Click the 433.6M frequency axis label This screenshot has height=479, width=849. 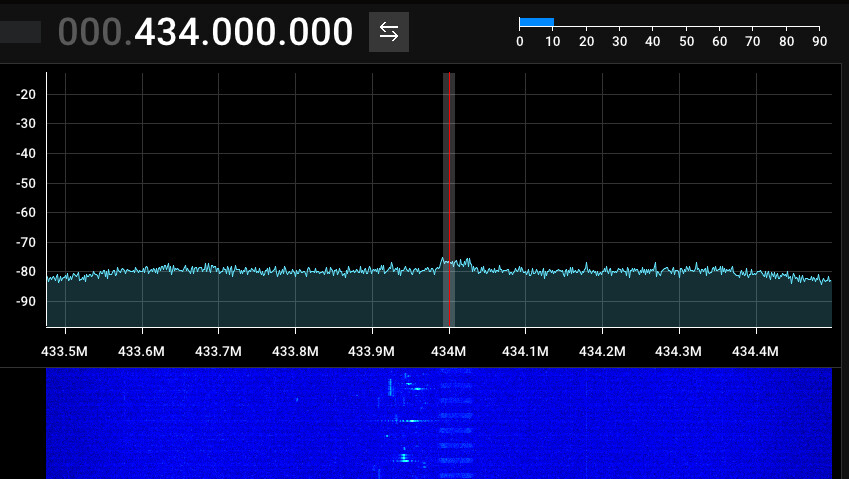[x=141, y=351]
